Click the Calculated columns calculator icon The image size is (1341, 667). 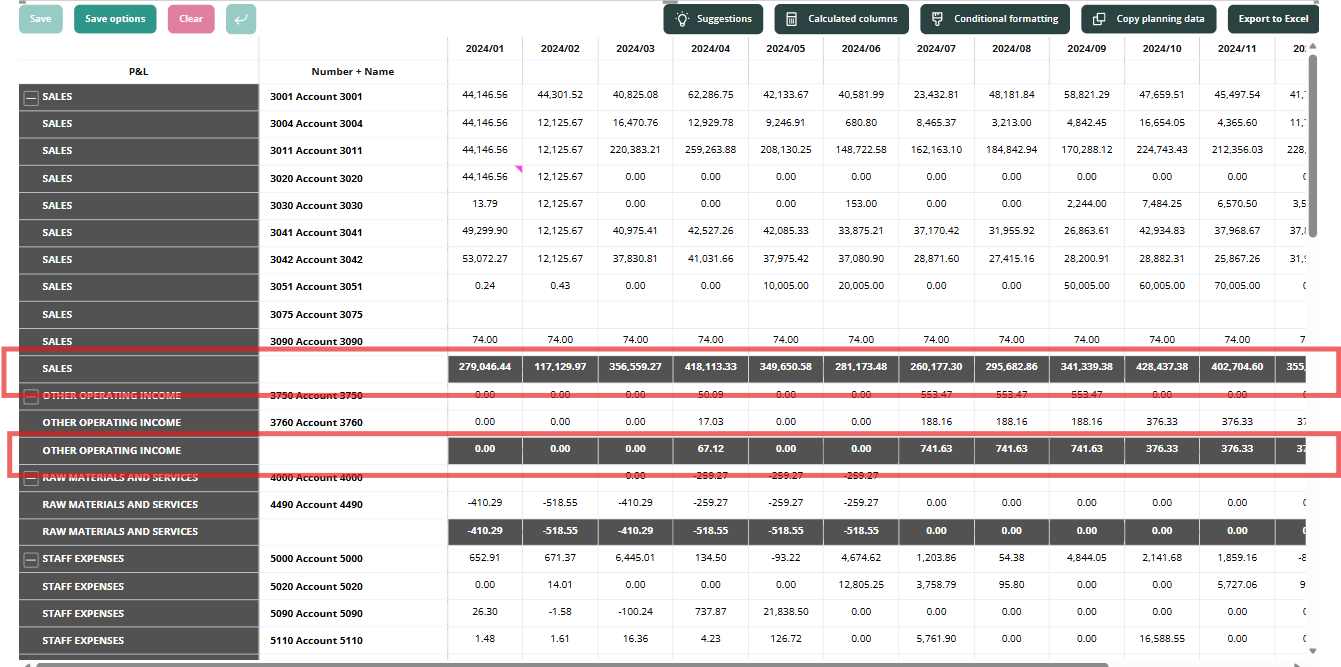click(x=792, y=19)
